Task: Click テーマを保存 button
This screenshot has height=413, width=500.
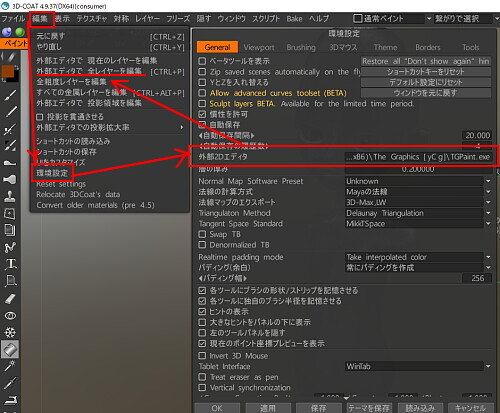Action: 369,408
